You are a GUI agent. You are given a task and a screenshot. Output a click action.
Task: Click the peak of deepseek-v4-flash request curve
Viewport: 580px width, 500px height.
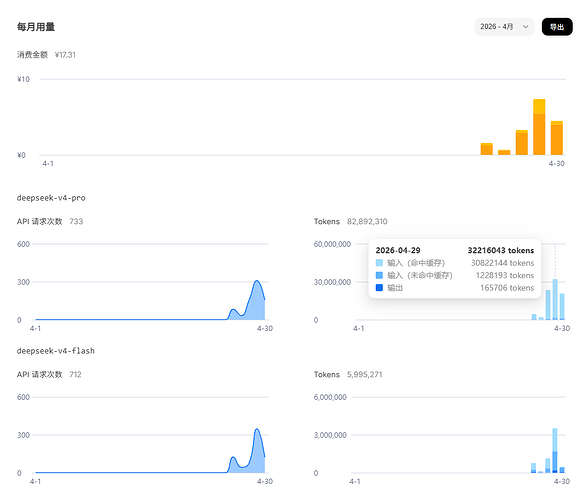tap(257, 429)
